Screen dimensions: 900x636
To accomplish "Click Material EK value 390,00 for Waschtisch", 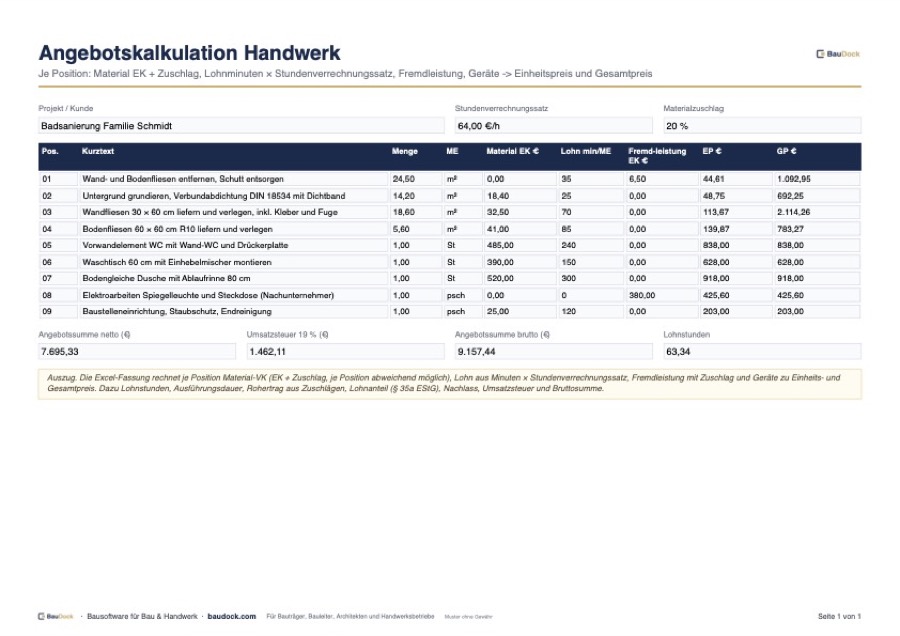I will pyautogui.click(x=520, y=262).
